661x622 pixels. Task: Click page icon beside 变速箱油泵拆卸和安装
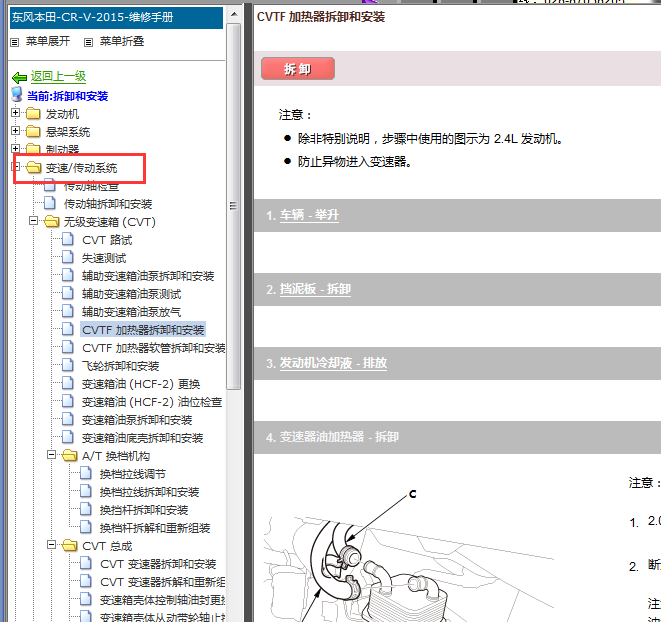point(68,419)
